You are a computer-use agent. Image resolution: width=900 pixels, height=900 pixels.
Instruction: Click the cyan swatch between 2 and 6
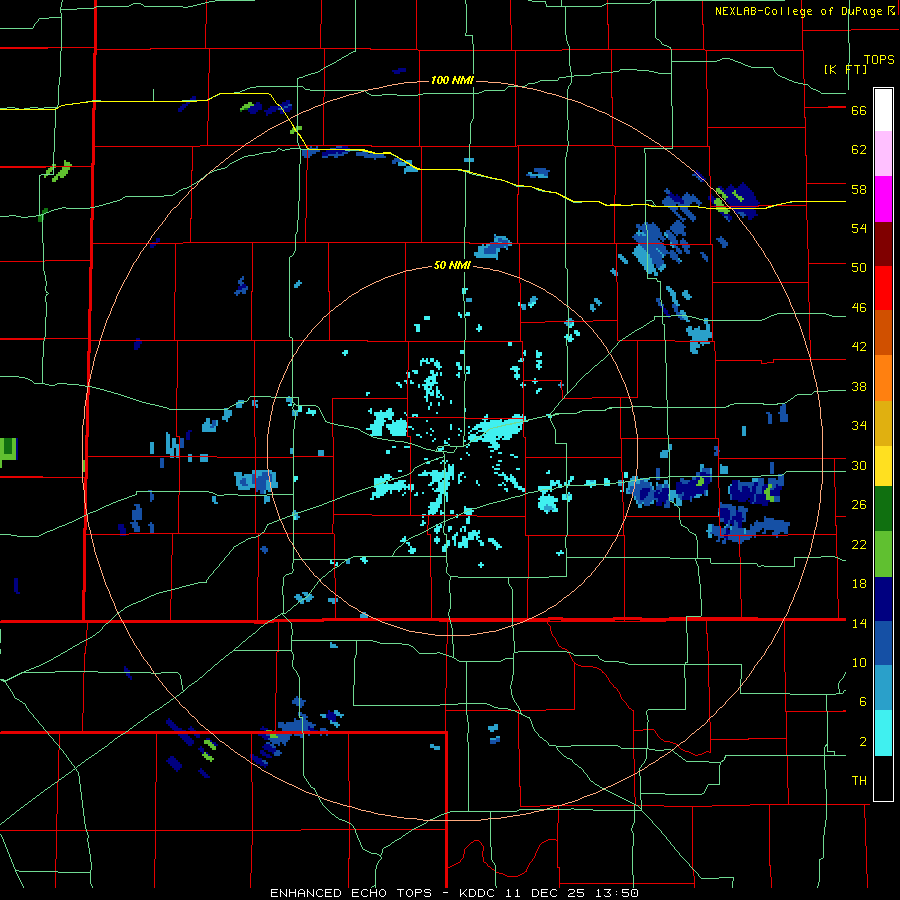pyautogui.click(x=883, y=733)
